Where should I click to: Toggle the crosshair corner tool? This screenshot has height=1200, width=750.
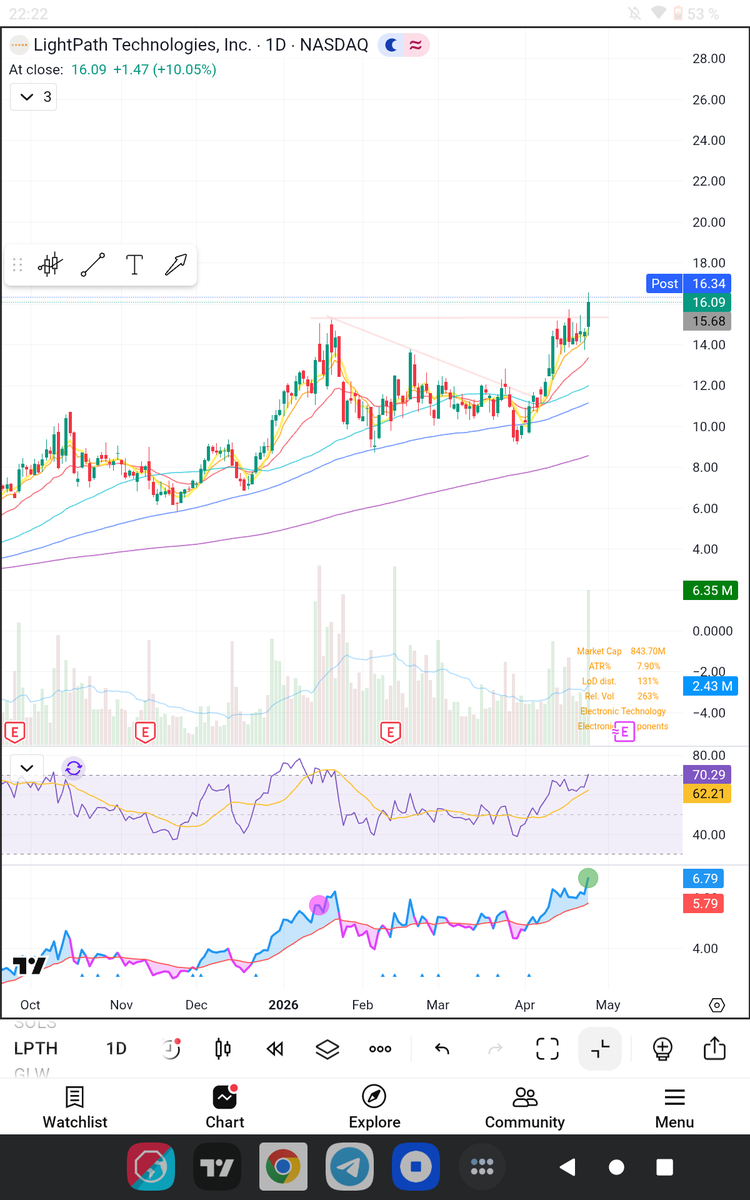tap(600, 1048)
